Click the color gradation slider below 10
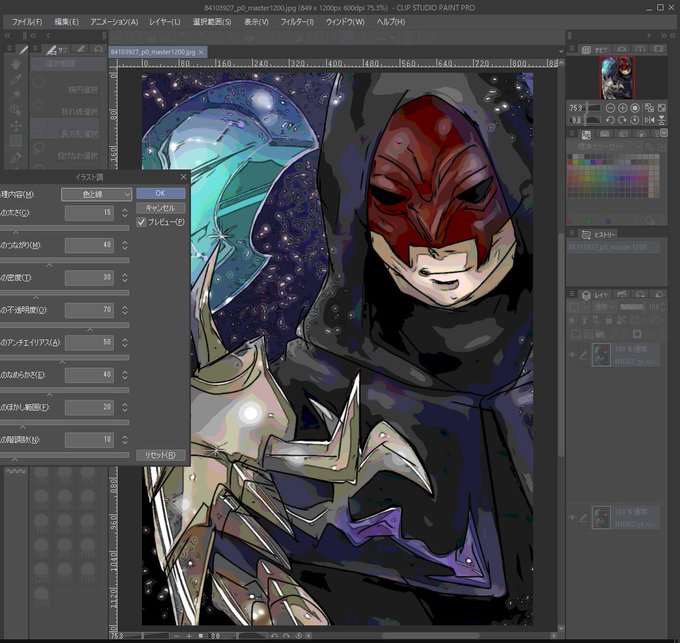 point(64,455)
